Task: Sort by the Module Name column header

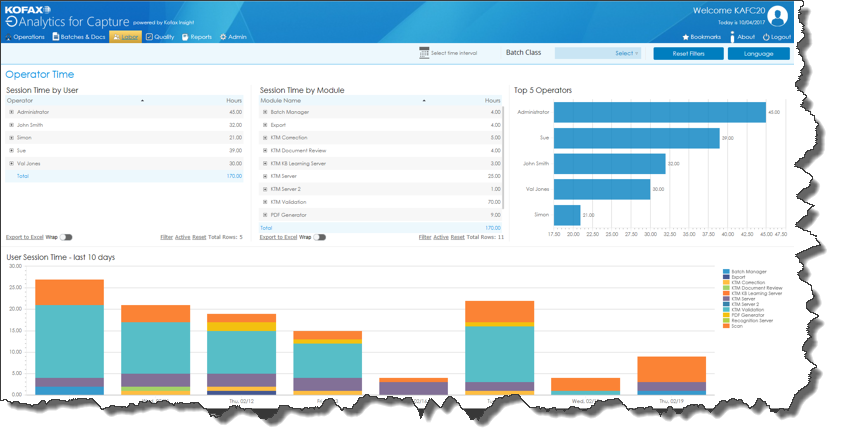Action: point(281,100)
